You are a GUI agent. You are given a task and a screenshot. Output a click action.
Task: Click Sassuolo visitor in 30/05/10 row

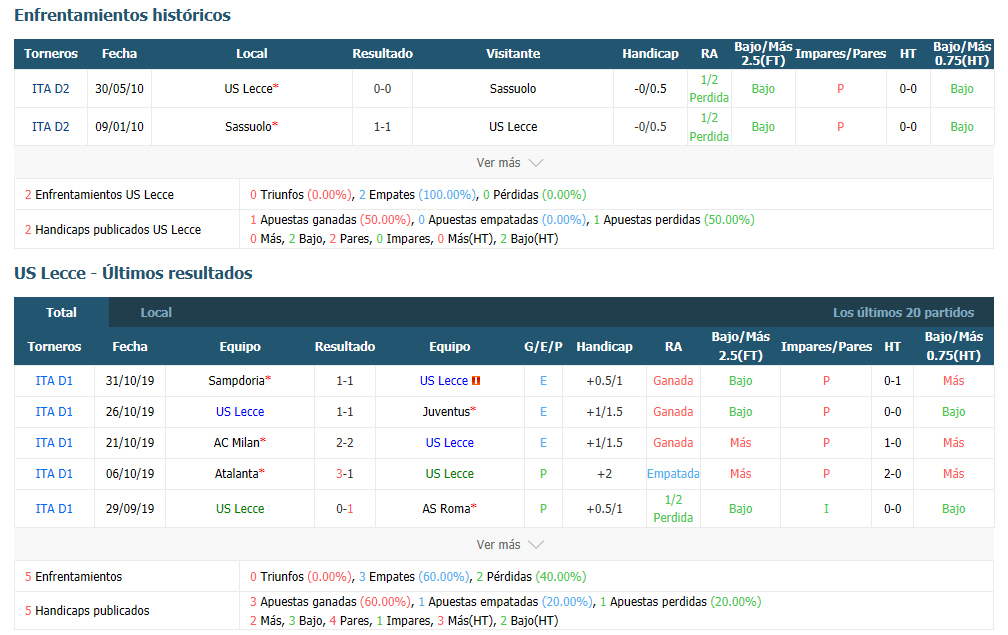[x=513, y=89]
